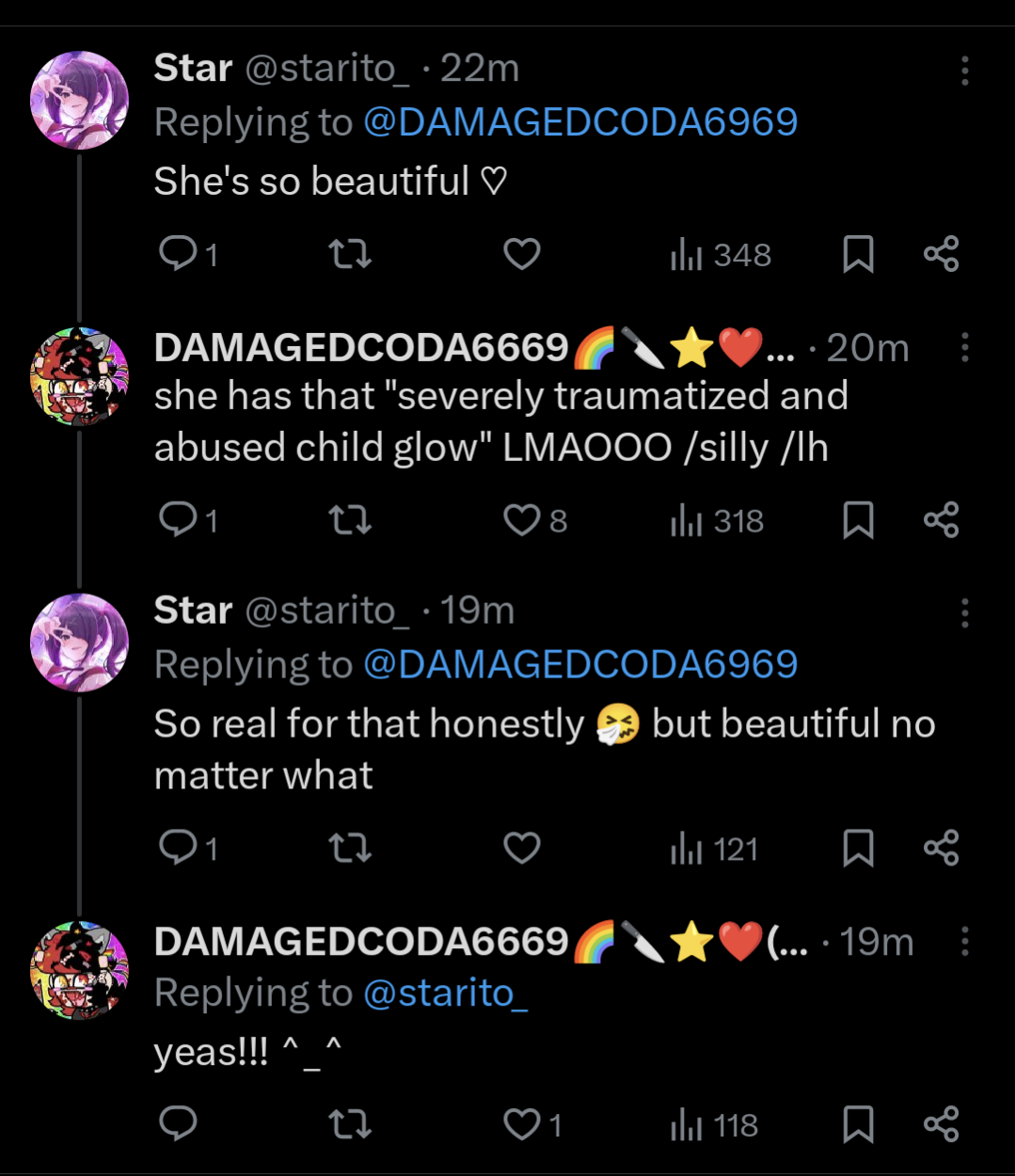Reply to 'So real for that honestly' tweet
Screen dimensions: 1015x1176
[178, 849]
